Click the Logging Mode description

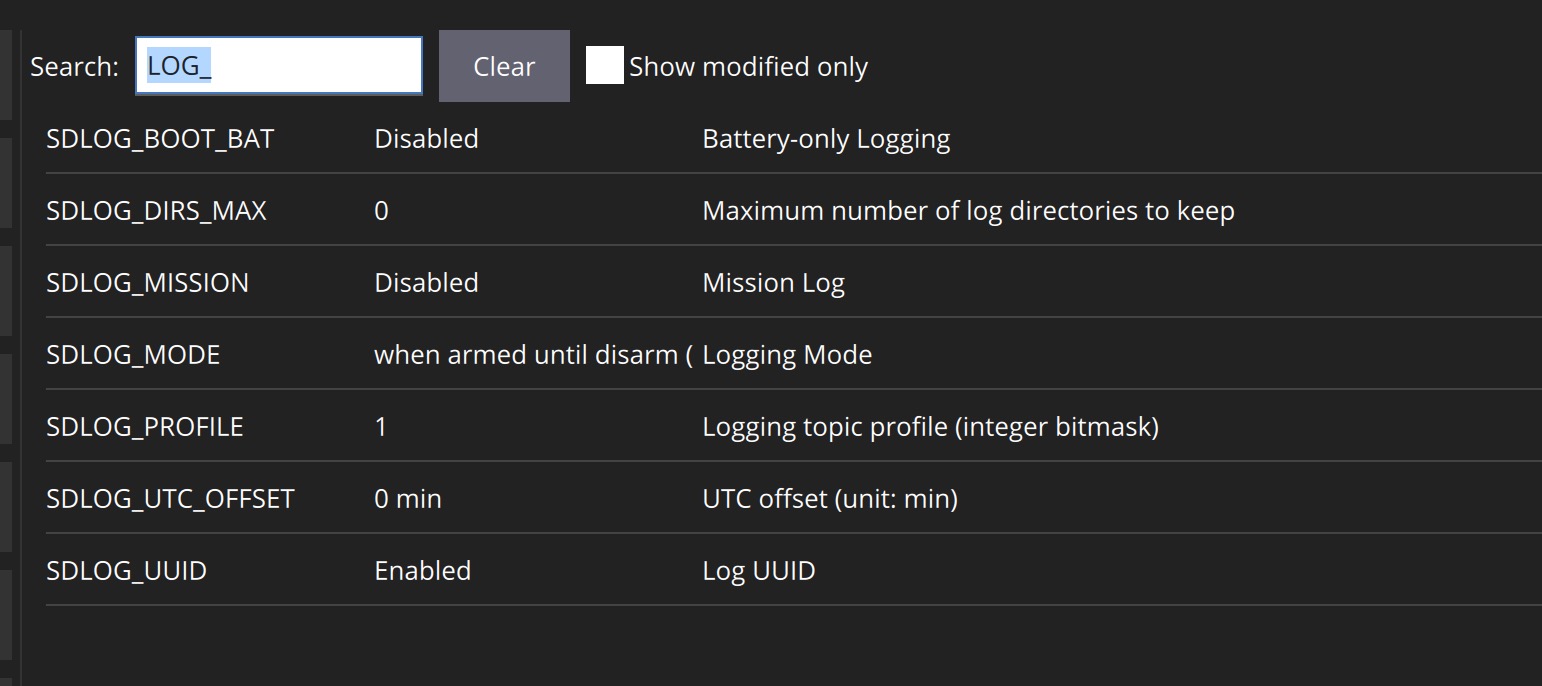[x=787, y=355]
